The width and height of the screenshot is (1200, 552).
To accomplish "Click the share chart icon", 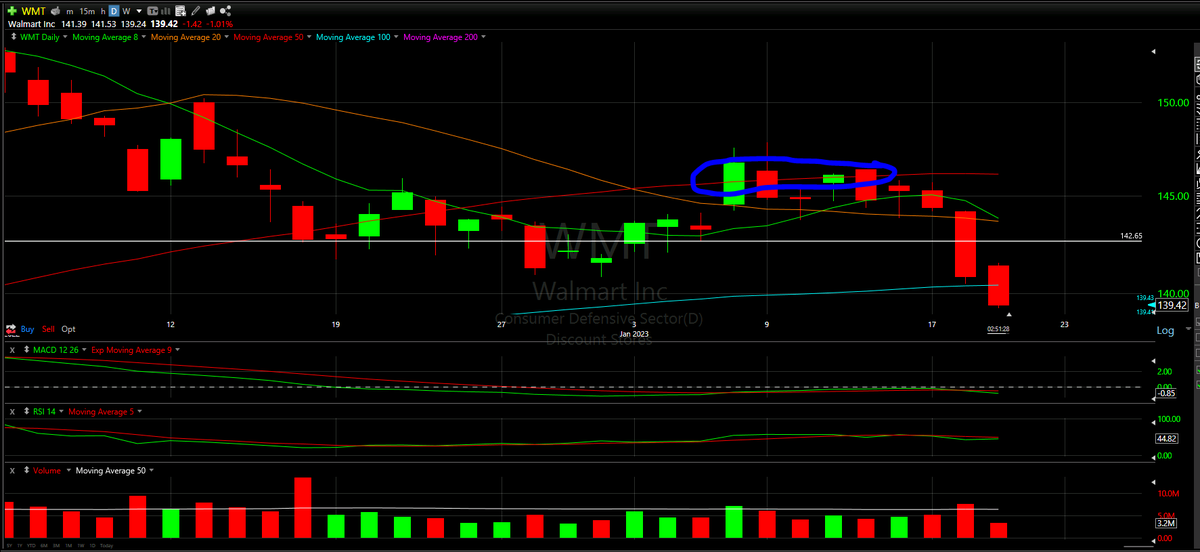I will tap(226, 11).
